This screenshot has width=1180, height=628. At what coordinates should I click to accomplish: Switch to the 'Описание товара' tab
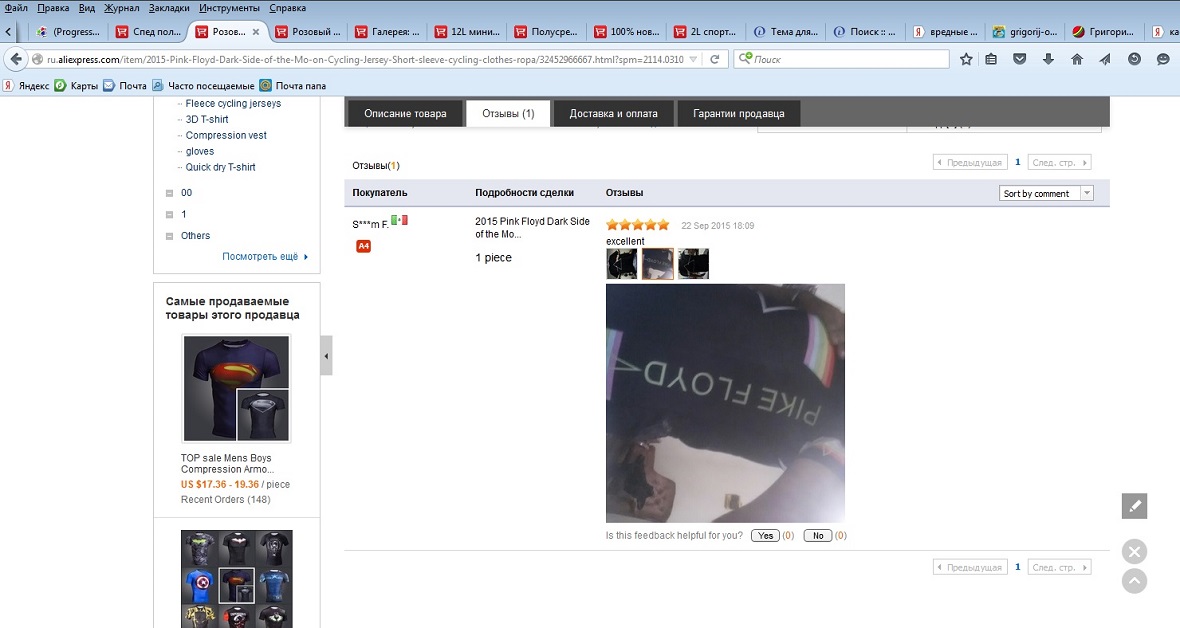coord(405,113)
